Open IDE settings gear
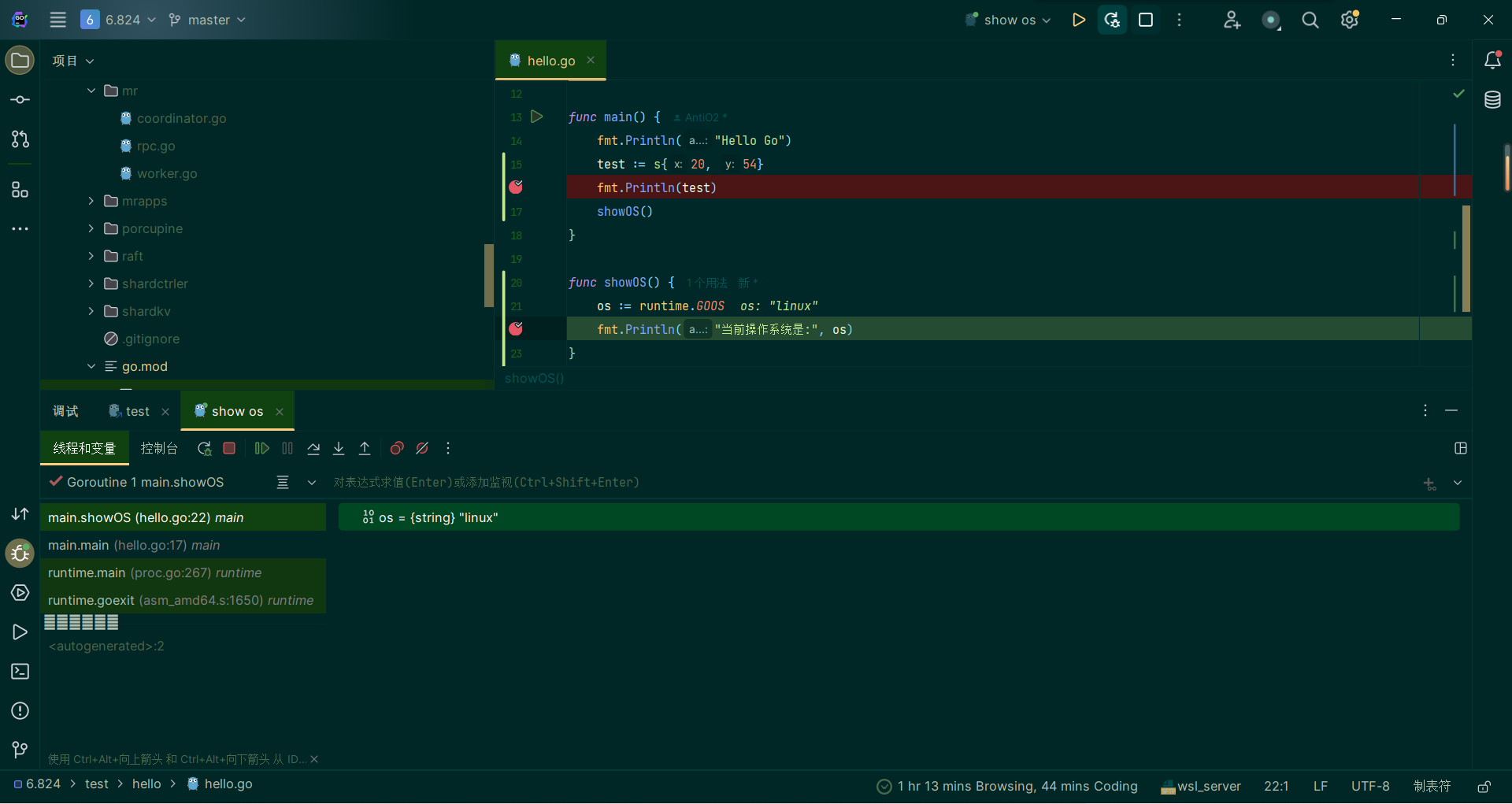 coord(1350,20)
